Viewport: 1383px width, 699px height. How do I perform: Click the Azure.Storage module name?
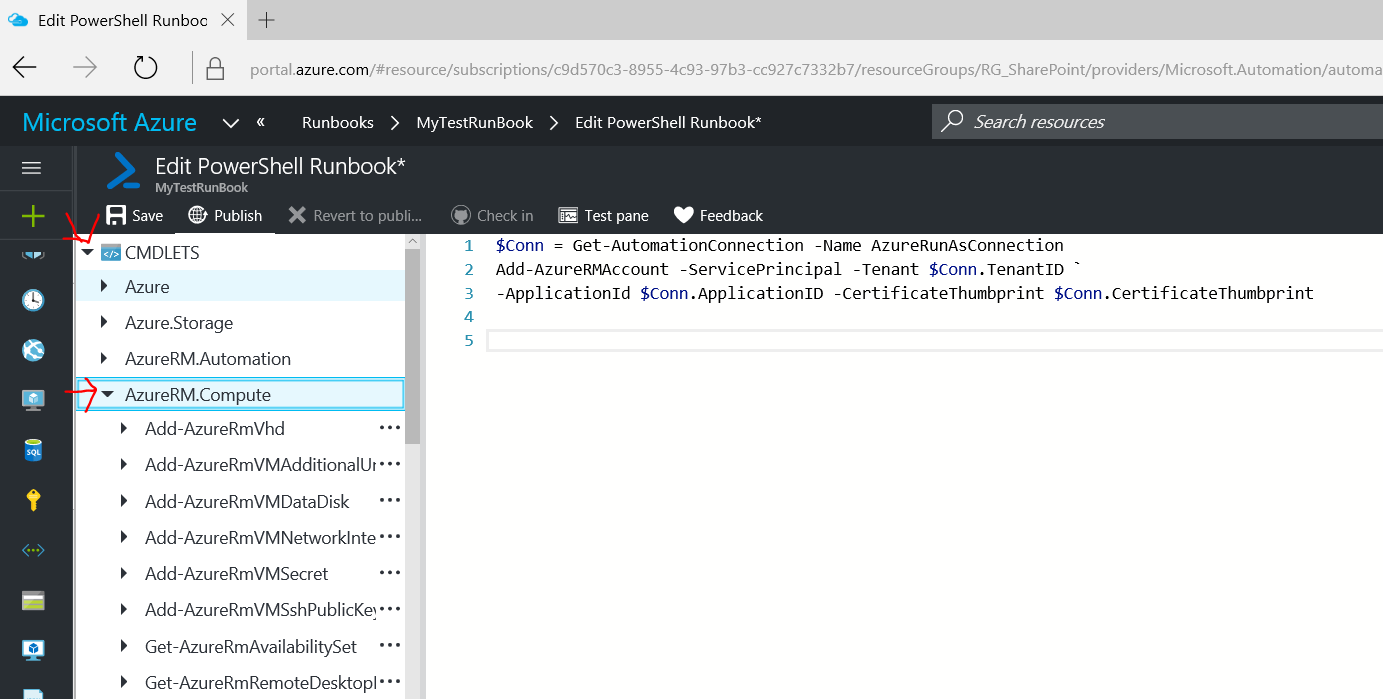tap(179, 323)
